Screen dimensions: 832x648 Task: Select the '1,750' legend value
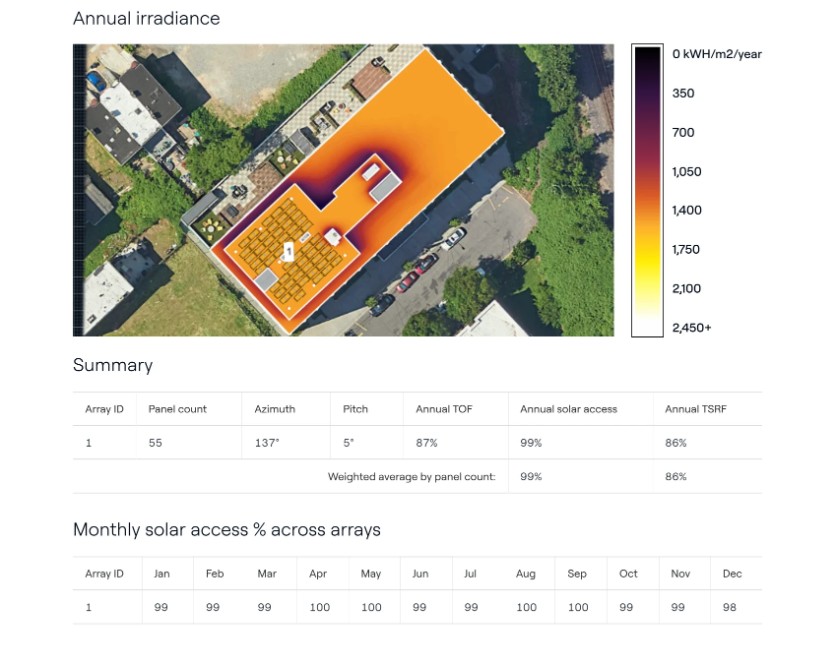(x=686, y=249)
